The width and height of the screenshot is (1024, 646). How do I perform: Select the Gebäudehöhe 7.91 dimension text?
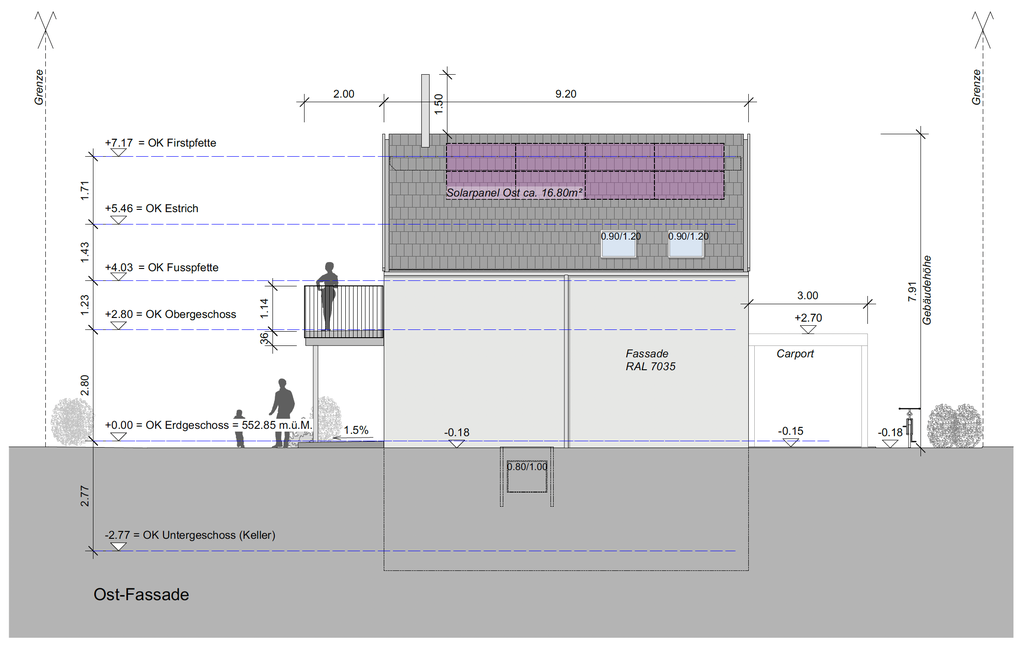click(920, 290)
